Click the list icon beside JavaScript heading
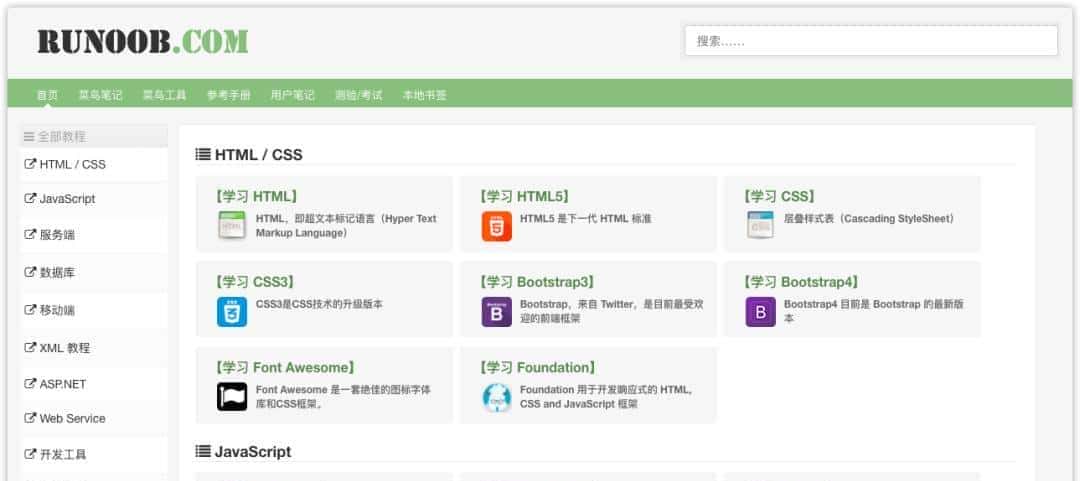Image resolution: width=1080 pixels, height=481 pixels. [x=203, y=451]
